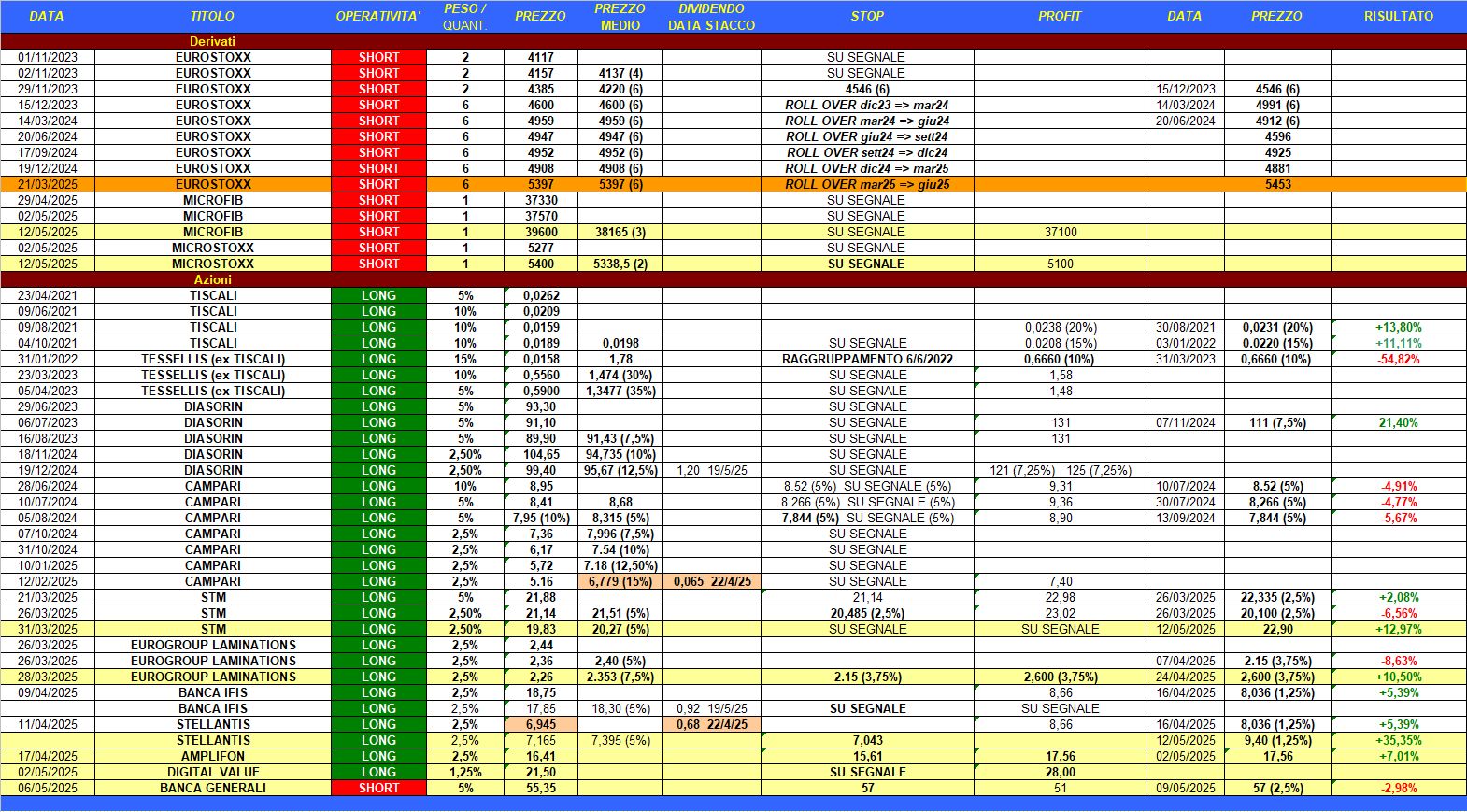Click the STM result -6,56%
Screen dimensions: 1467x812
1399,613
